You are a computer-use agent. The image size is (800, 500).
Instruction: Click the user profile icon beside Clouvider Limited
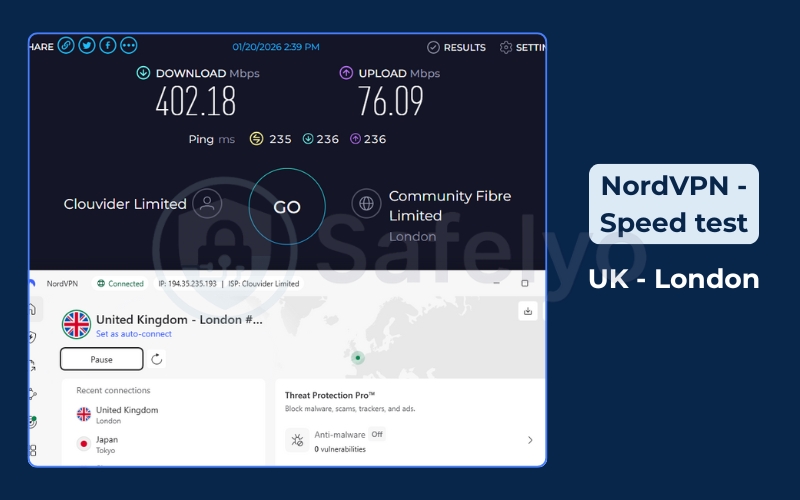[207, 204]
